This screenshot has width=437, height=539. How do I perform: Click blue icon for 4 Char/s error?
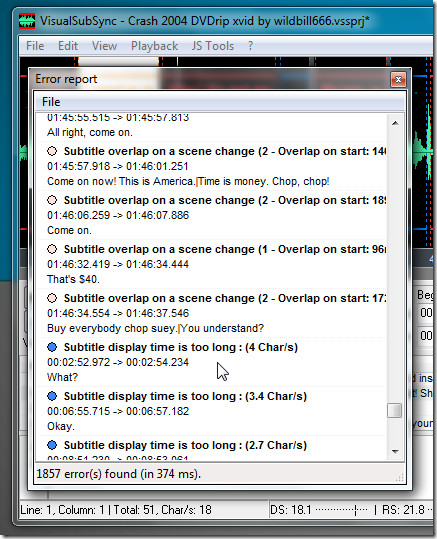tap(52, 347)
